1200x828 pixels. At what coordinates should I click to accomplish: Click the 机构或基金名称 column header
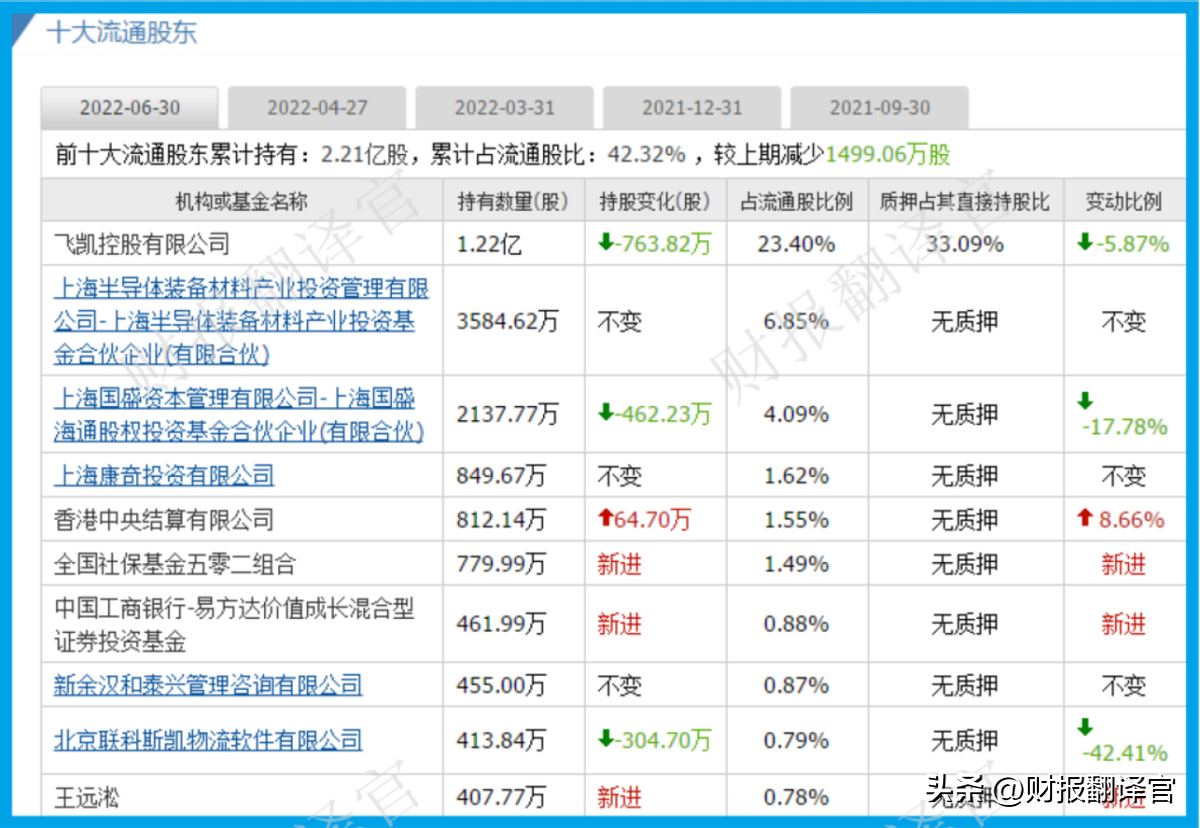[x=242, y=201]
